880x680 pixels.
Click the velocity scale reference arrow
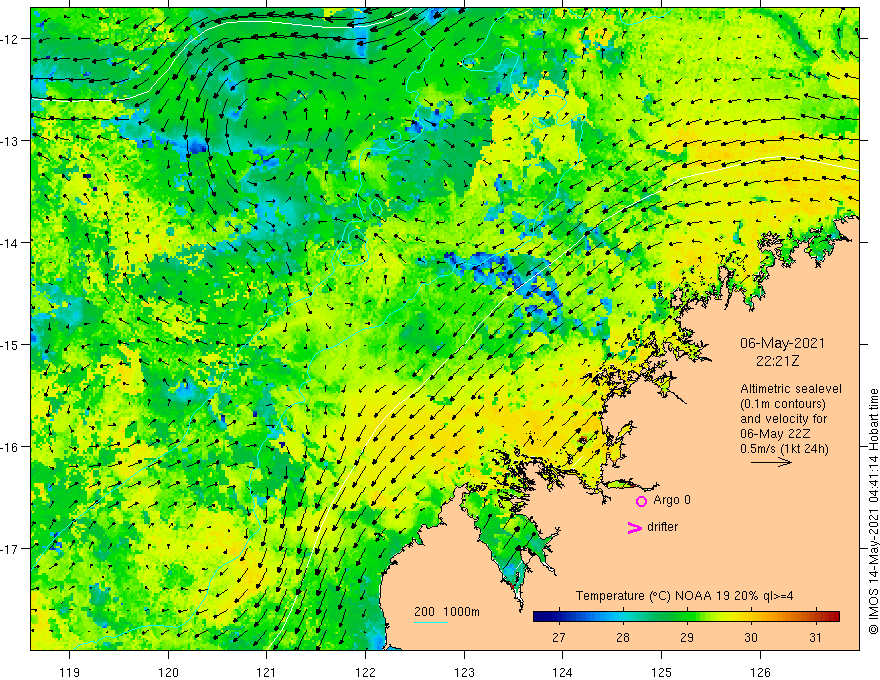coord(771,462)
